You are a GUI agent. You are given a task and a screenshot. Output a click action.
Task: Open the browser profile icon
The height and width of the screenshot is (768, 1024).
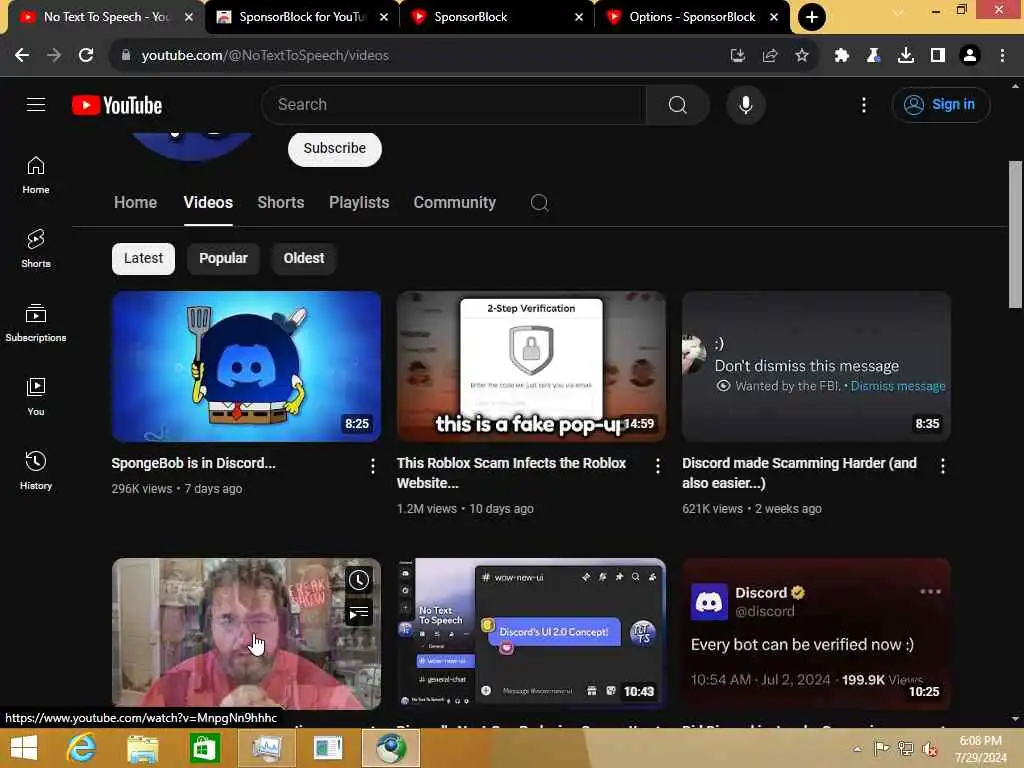[x=970, y=56]
